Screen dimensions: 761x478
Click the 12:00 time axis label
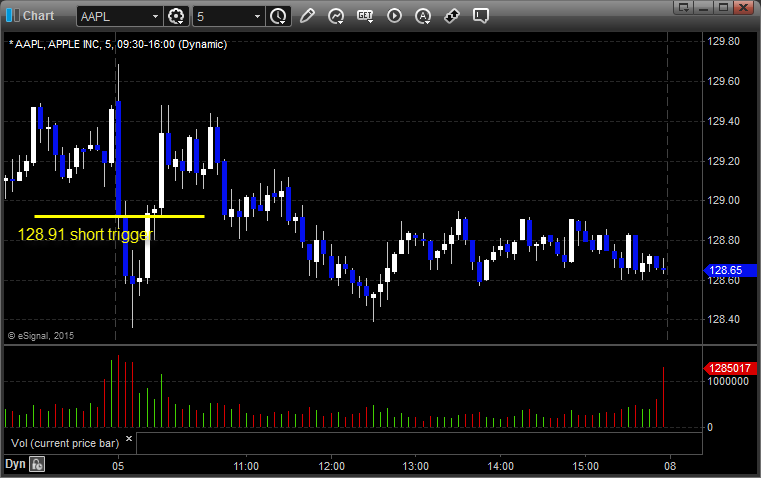coord(331,466)
